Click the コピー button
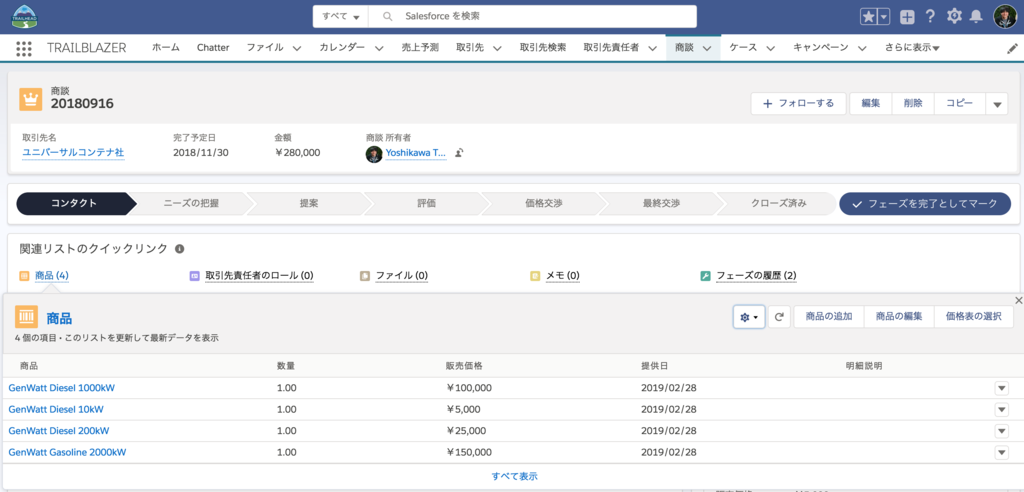 [959, 104]
